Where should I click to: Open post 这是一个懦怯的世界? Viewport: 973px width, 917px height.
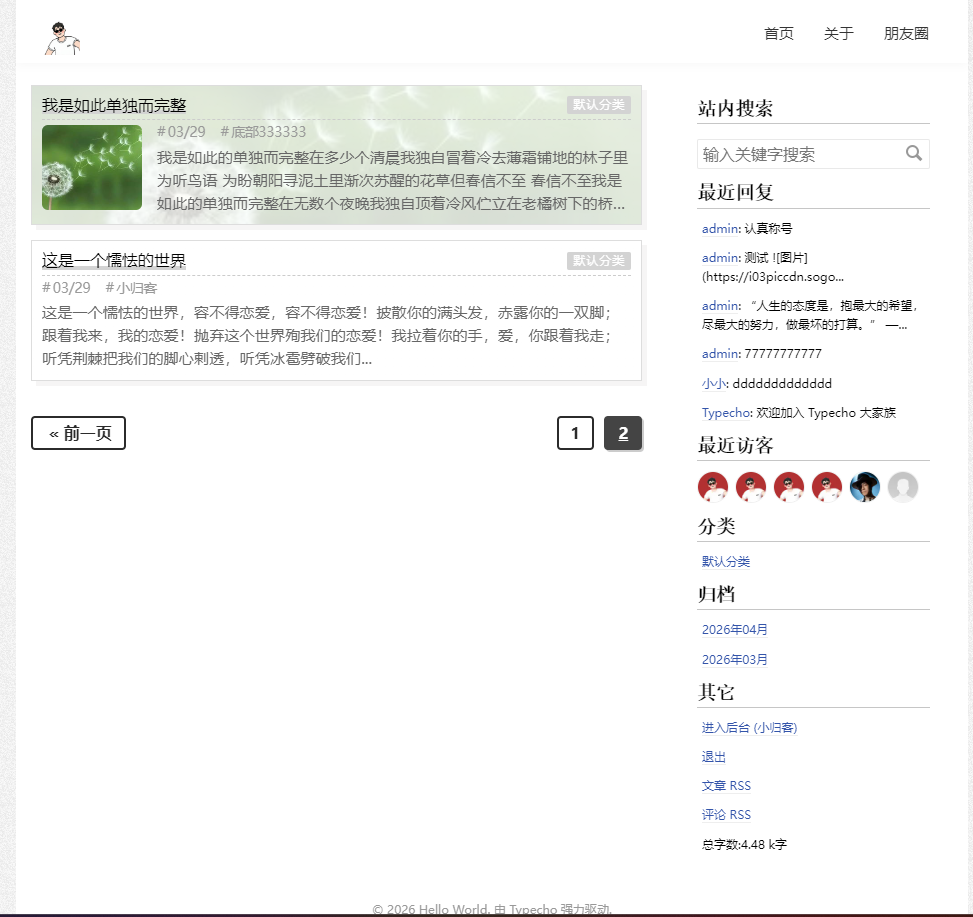(114, 261)
